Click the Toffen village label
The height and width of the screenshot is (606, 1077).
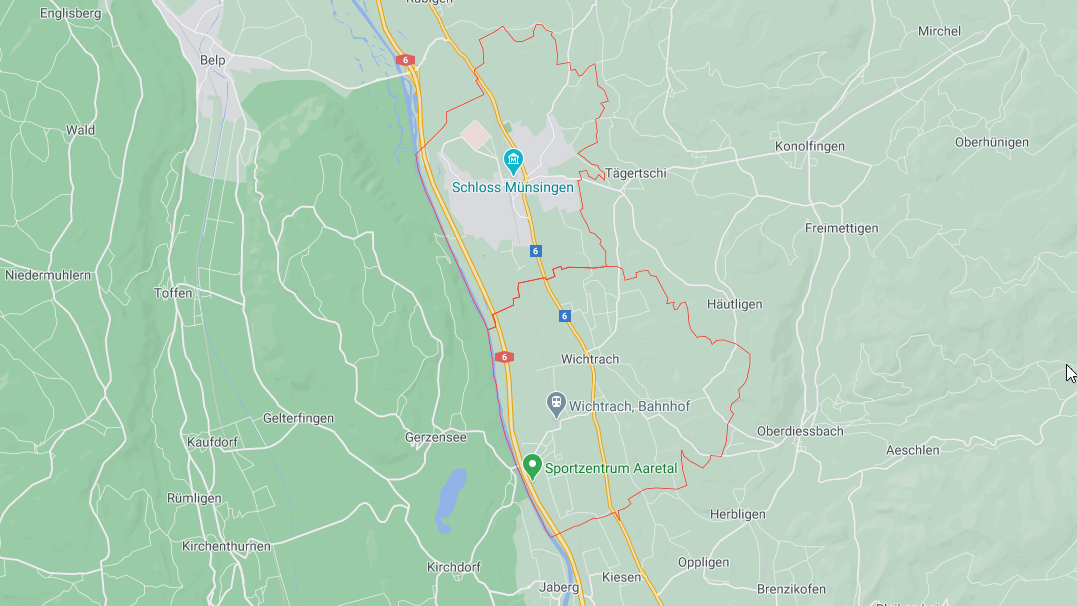click(x=173, y=293)
